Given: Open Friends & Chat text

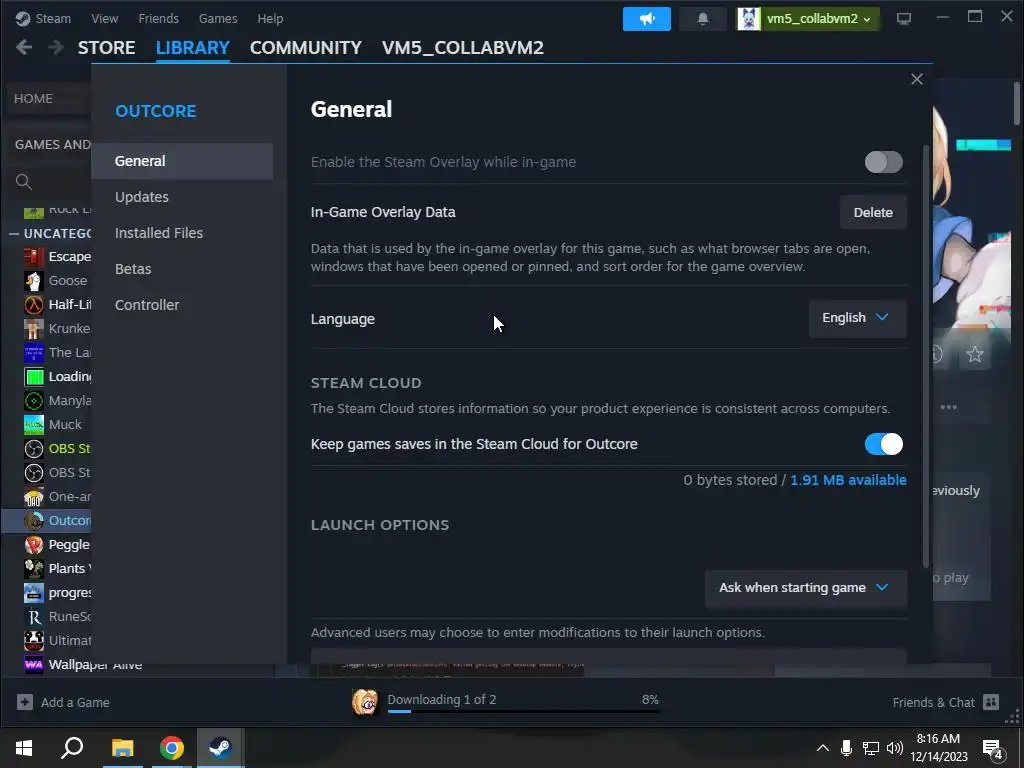Looking at the screenshot, I should point(933,703).
